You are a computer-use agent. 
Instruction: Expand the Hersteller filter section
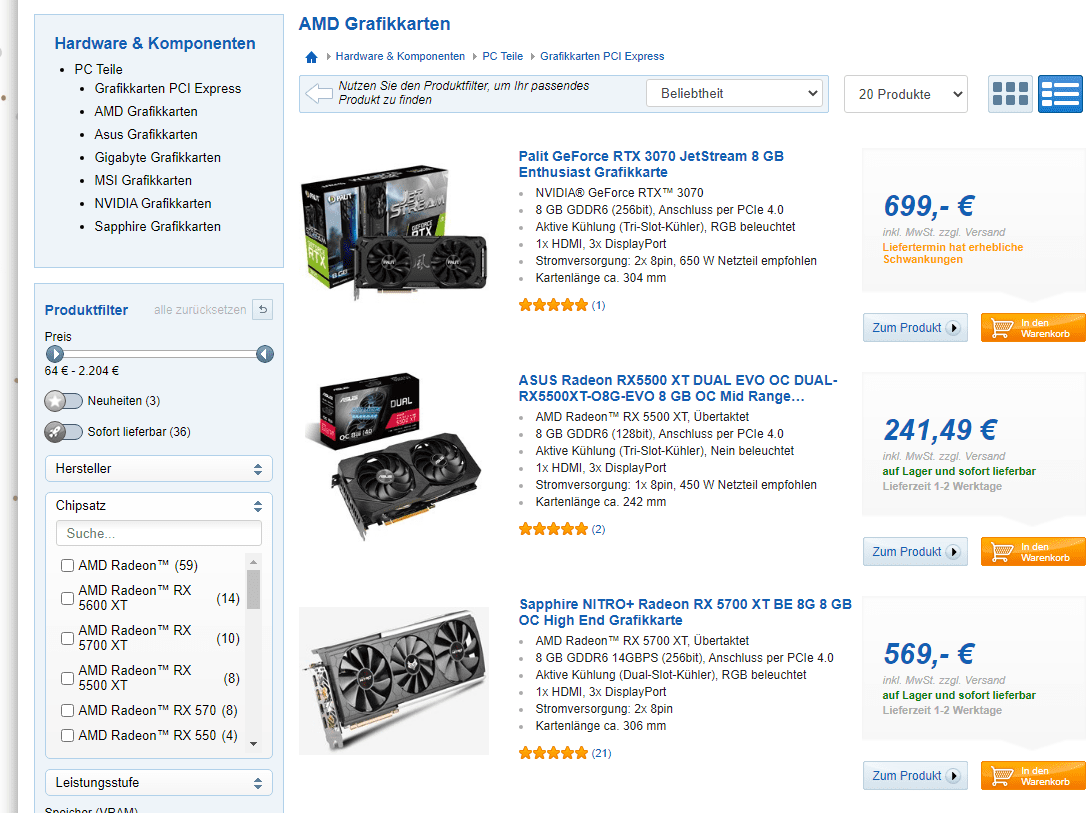(x=159, y=469)
